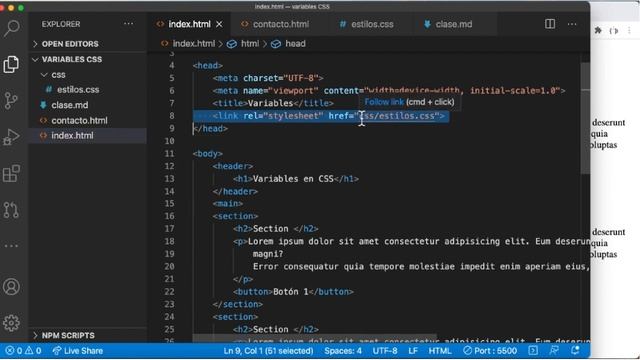Follow the css/estilos.css link in code
The width and height of the screenshot is (640, 360).
(x=397, y=116)
